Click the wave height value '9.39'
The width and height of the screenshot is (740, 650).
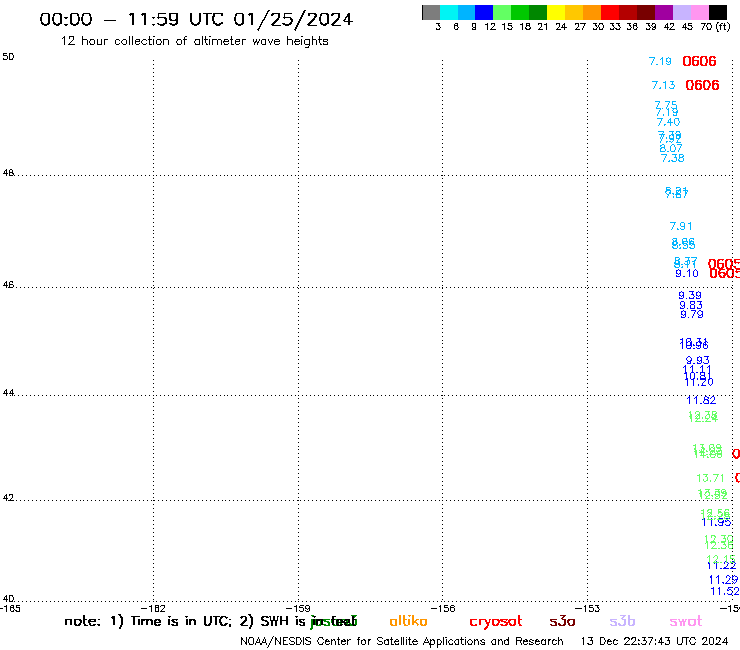pyautogui.click(x=690, y=295)
